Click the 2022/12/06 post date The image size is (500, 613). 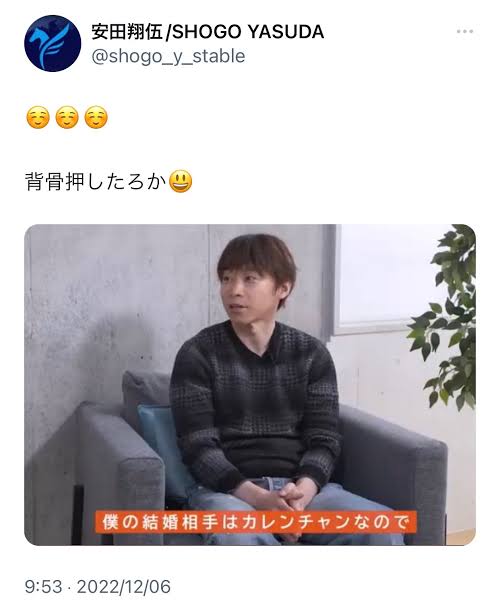click(124, 587)
